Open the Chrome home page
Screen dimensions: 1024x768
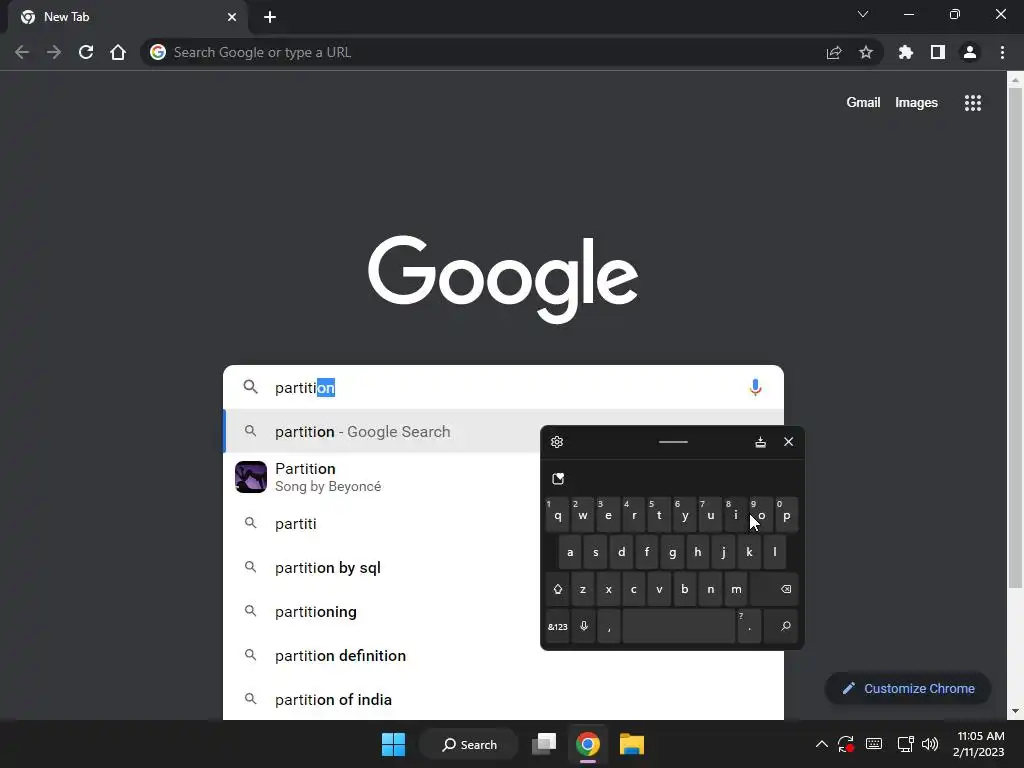tap(118, 52)
